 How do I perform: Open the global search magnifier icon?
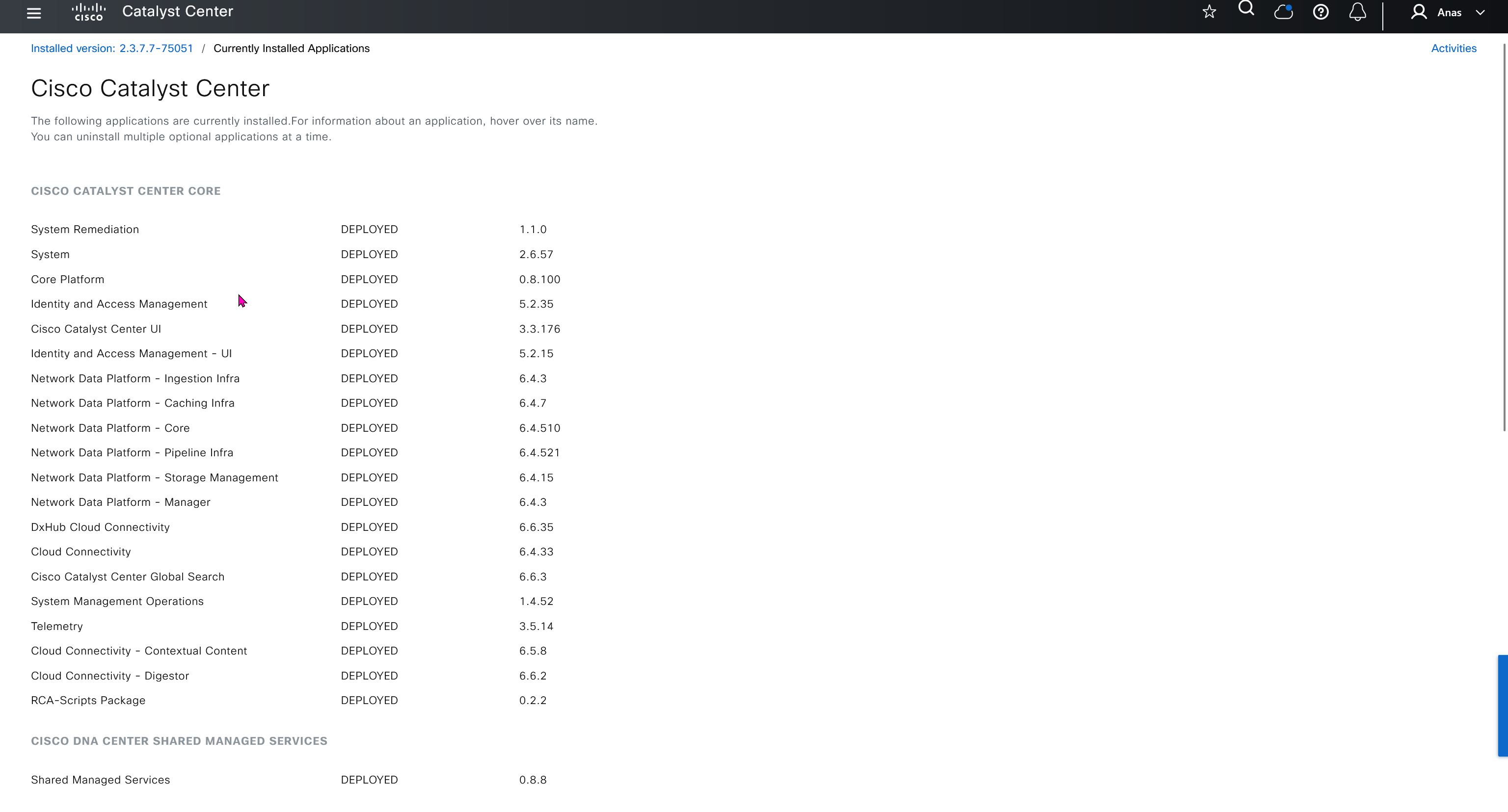[1246, 9]
